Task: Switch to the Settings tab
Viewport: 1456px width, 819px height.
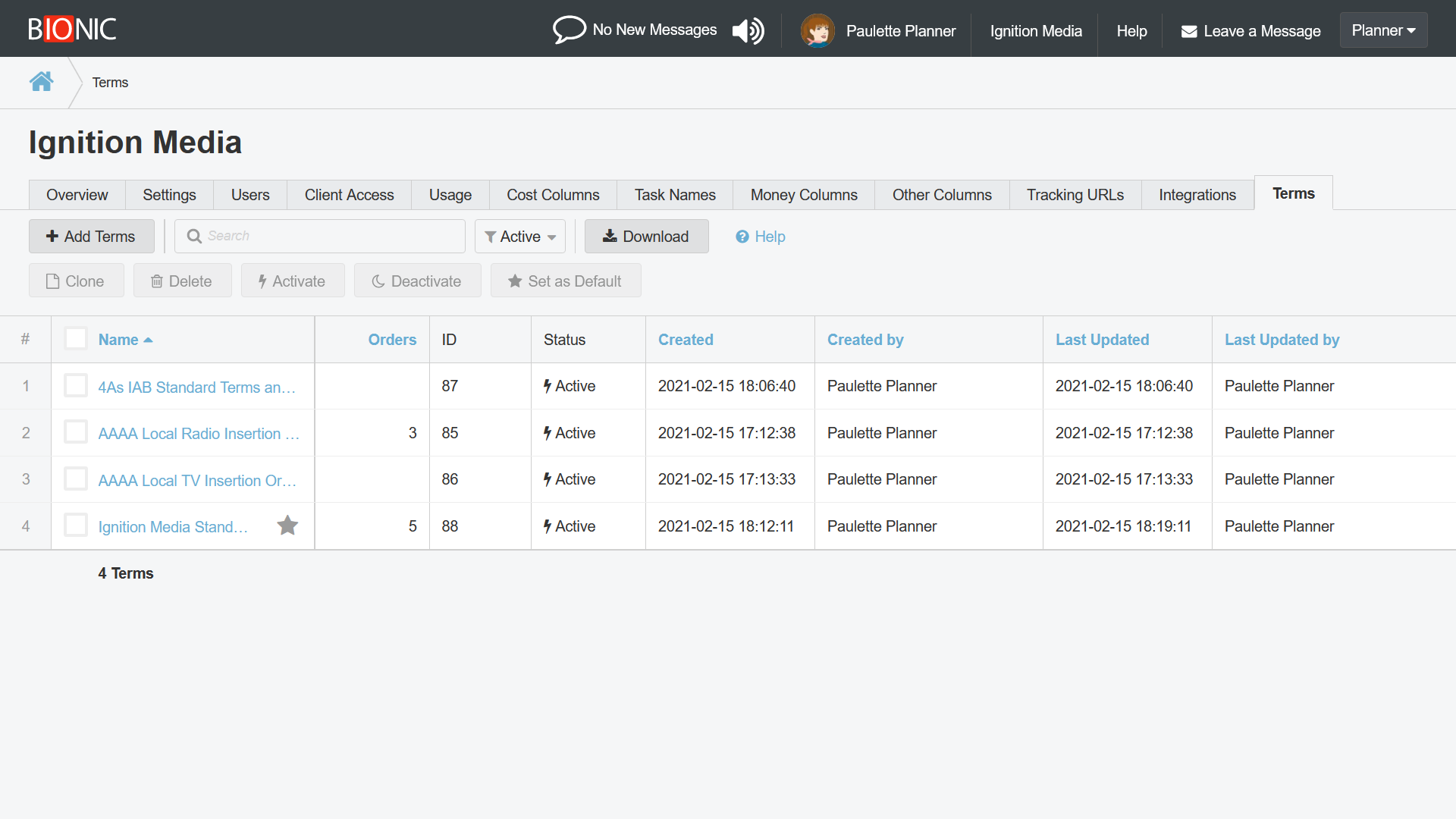Action: coord(169,195)
